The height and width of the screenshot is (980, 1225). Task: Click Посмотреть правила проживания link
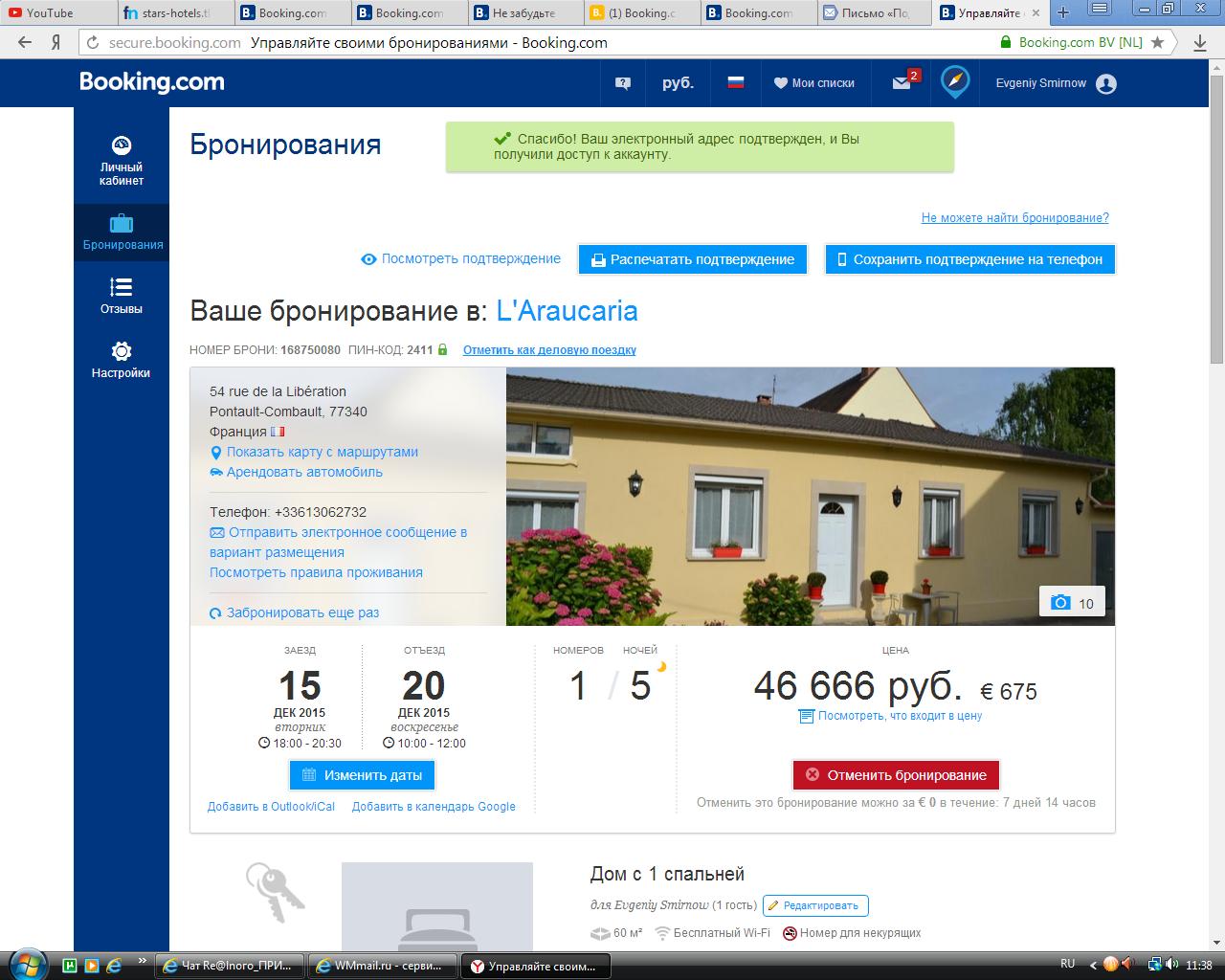316,572
